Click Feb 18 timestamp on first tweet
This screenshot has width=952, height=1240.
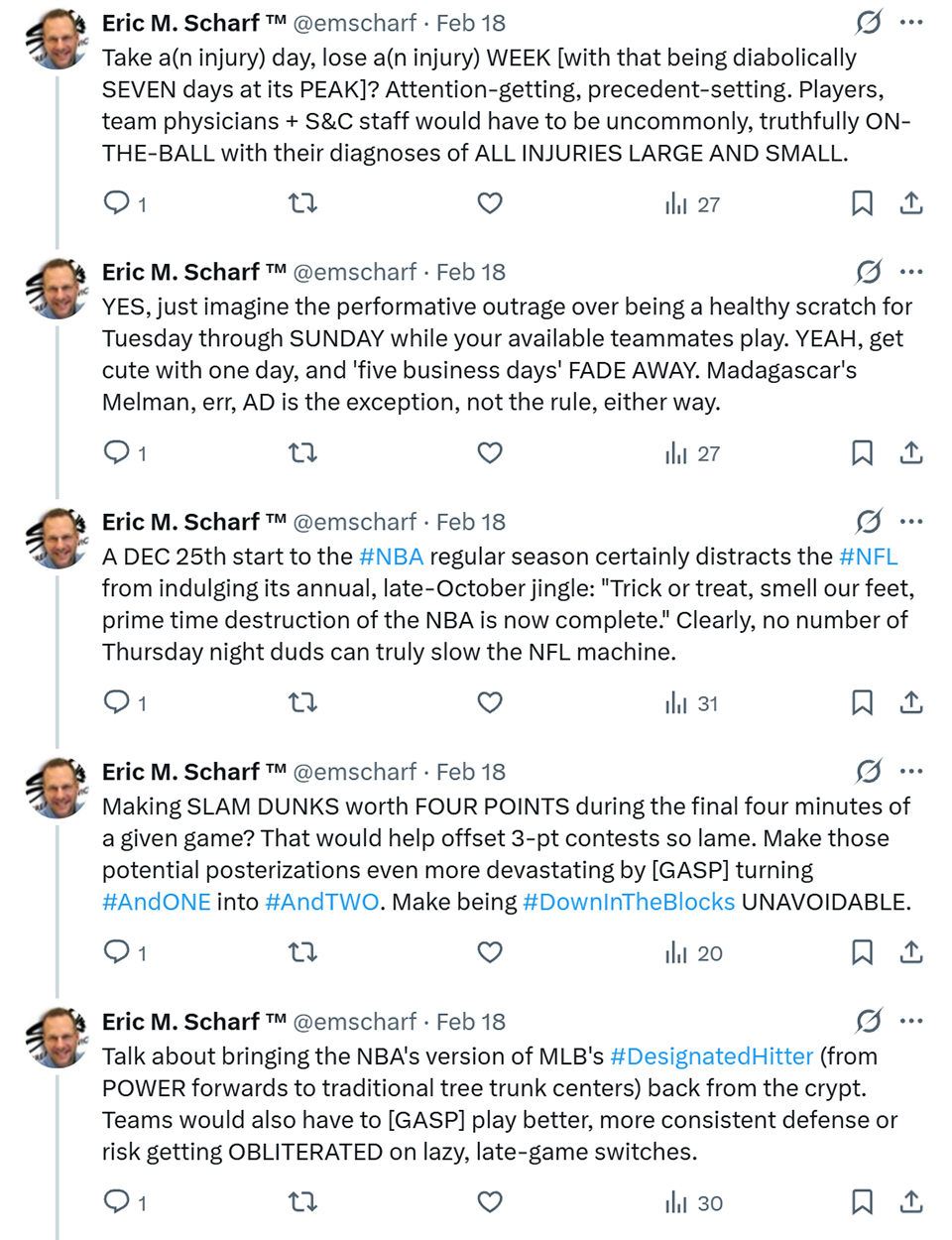point(471,23)
